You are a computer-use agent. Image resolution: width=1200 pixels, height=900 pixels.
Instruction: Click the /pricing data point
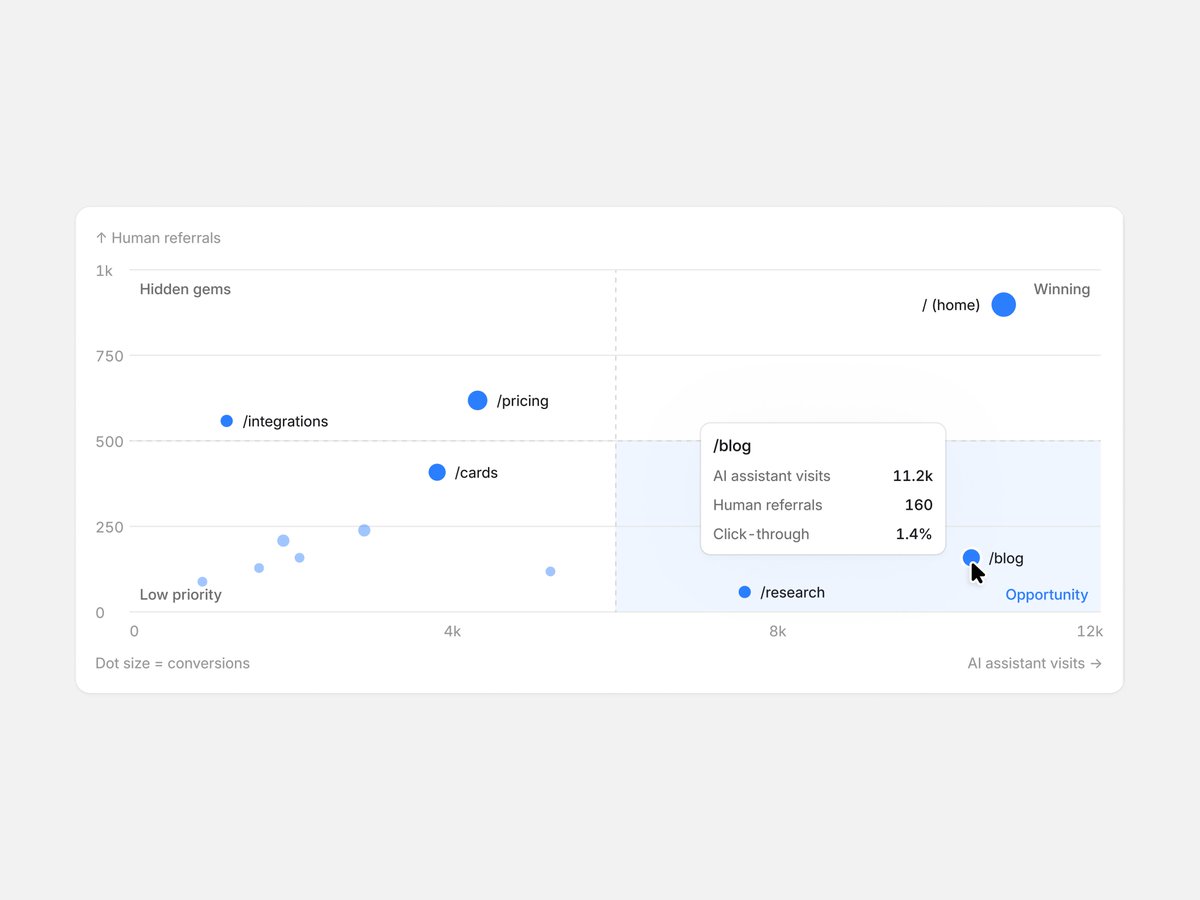pos(478,400)
